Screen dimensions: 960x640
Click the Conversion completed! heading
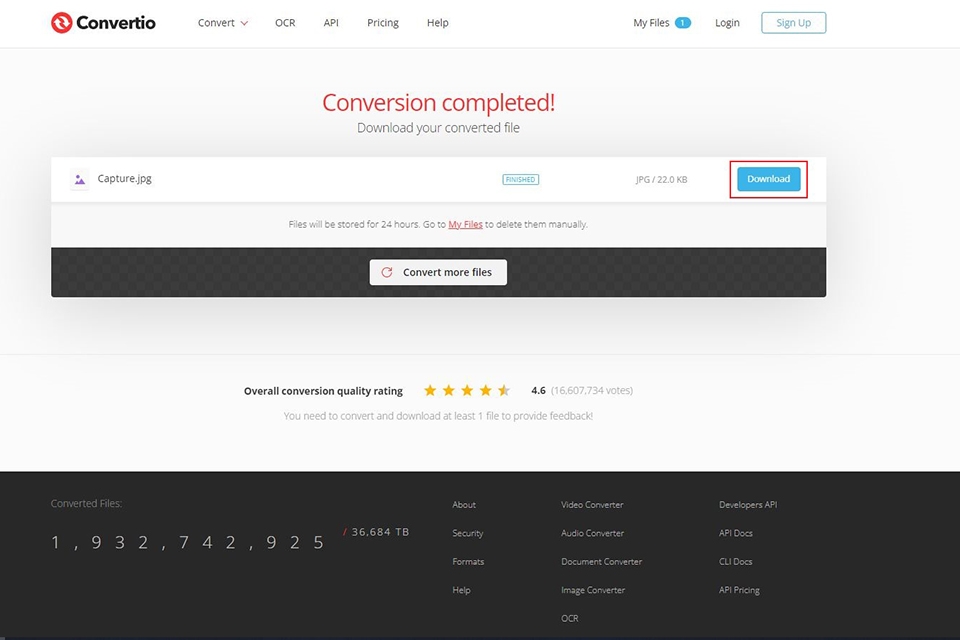(438, 102)
